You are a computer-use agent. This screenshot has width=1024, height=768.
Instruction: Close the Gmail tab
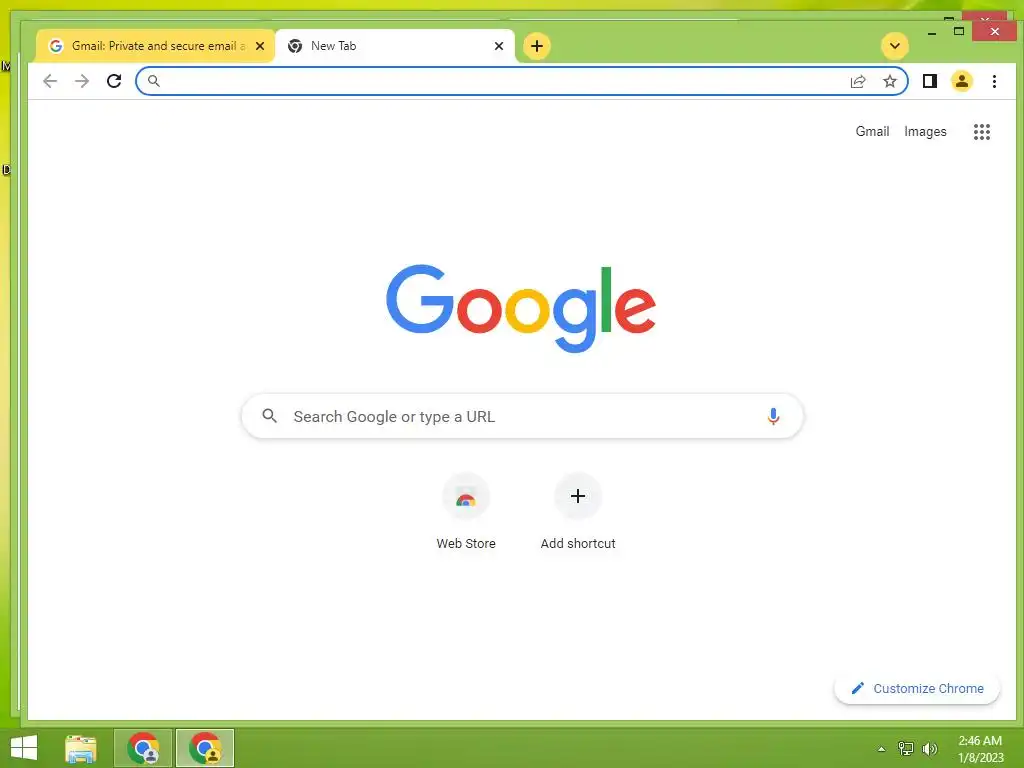coord(260,46)
